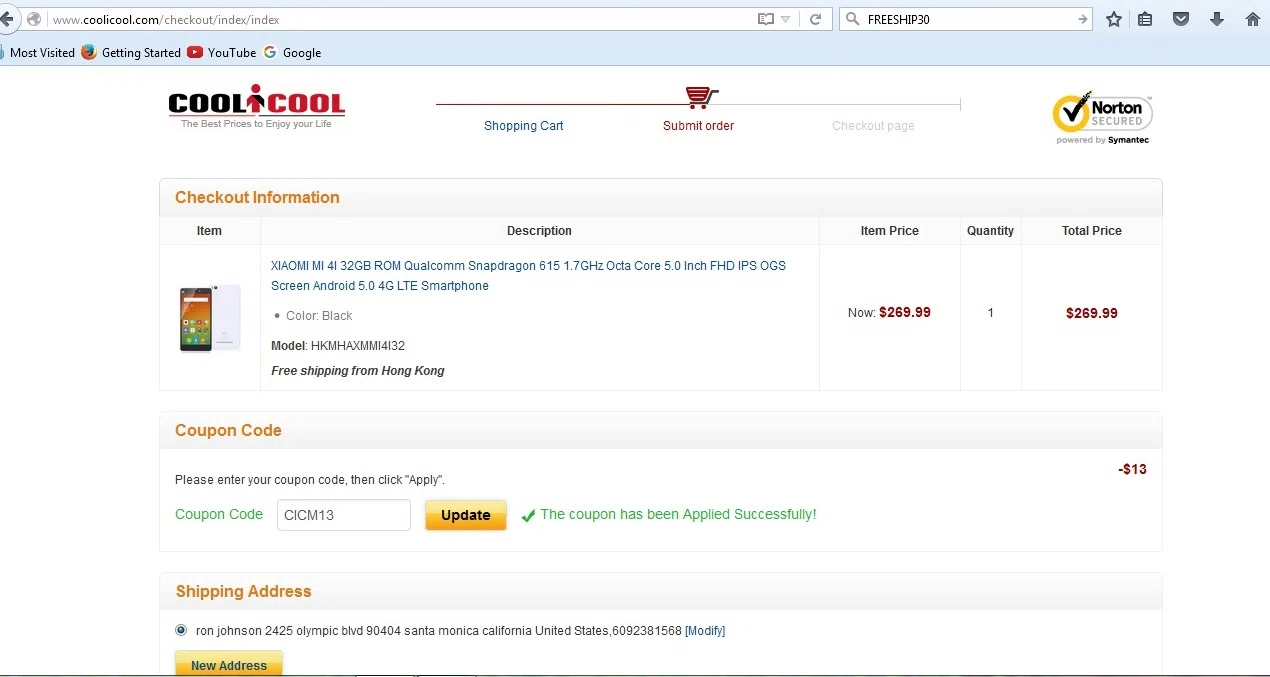Click the search go arrow
Image resolution: width=1270 pixels, height=677 pixels.
1082,19
